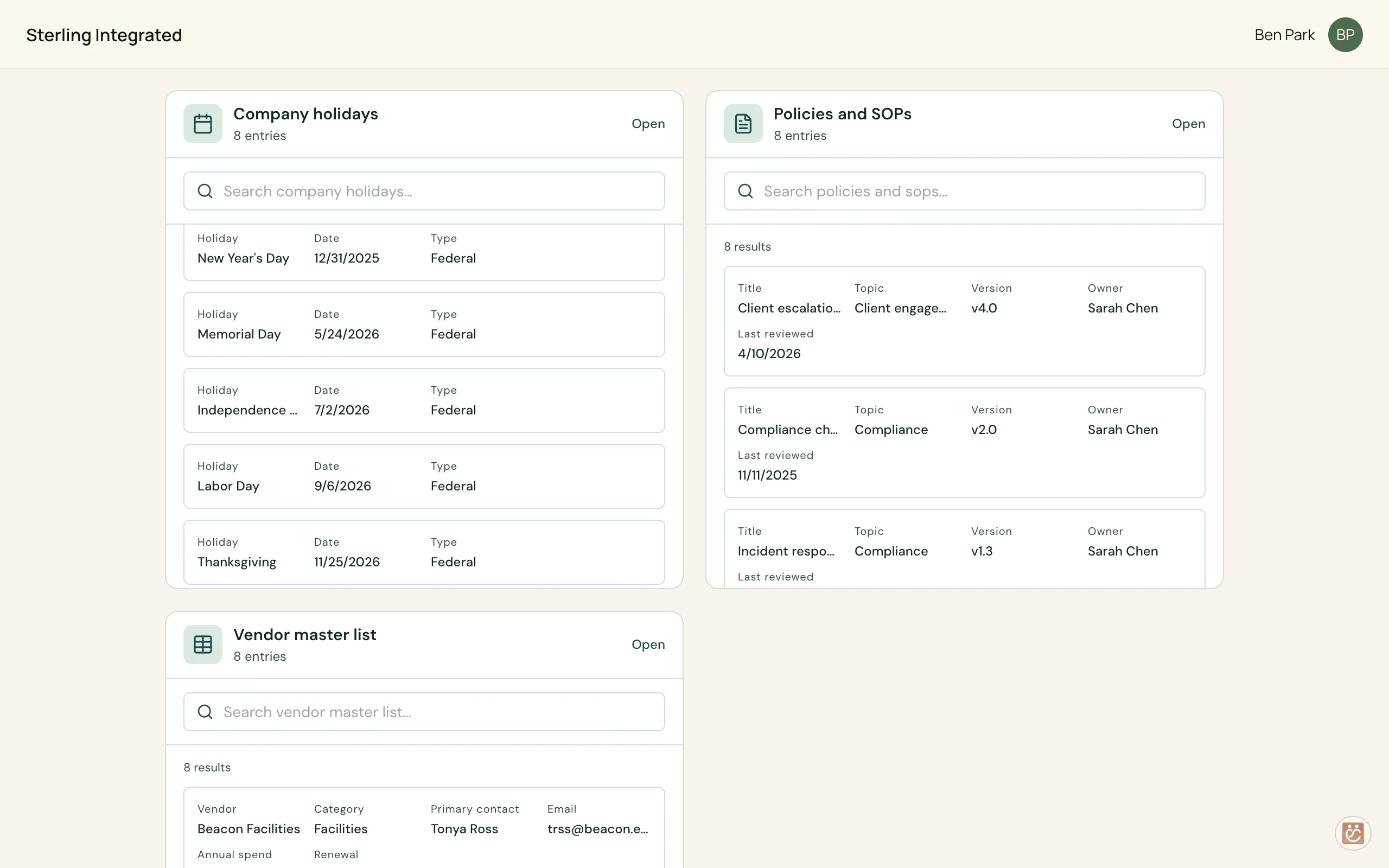Open the Policies and SOPs list

point(1188,124)
